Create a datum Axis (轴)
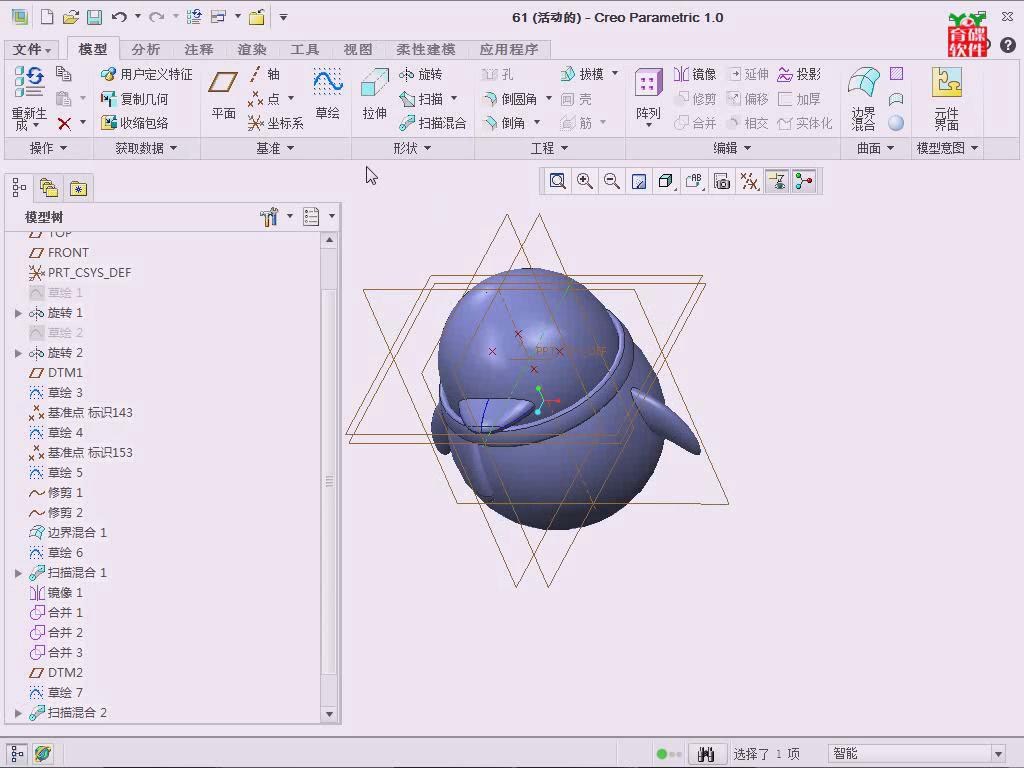The image size is (1024, 768). click(264, 74)
